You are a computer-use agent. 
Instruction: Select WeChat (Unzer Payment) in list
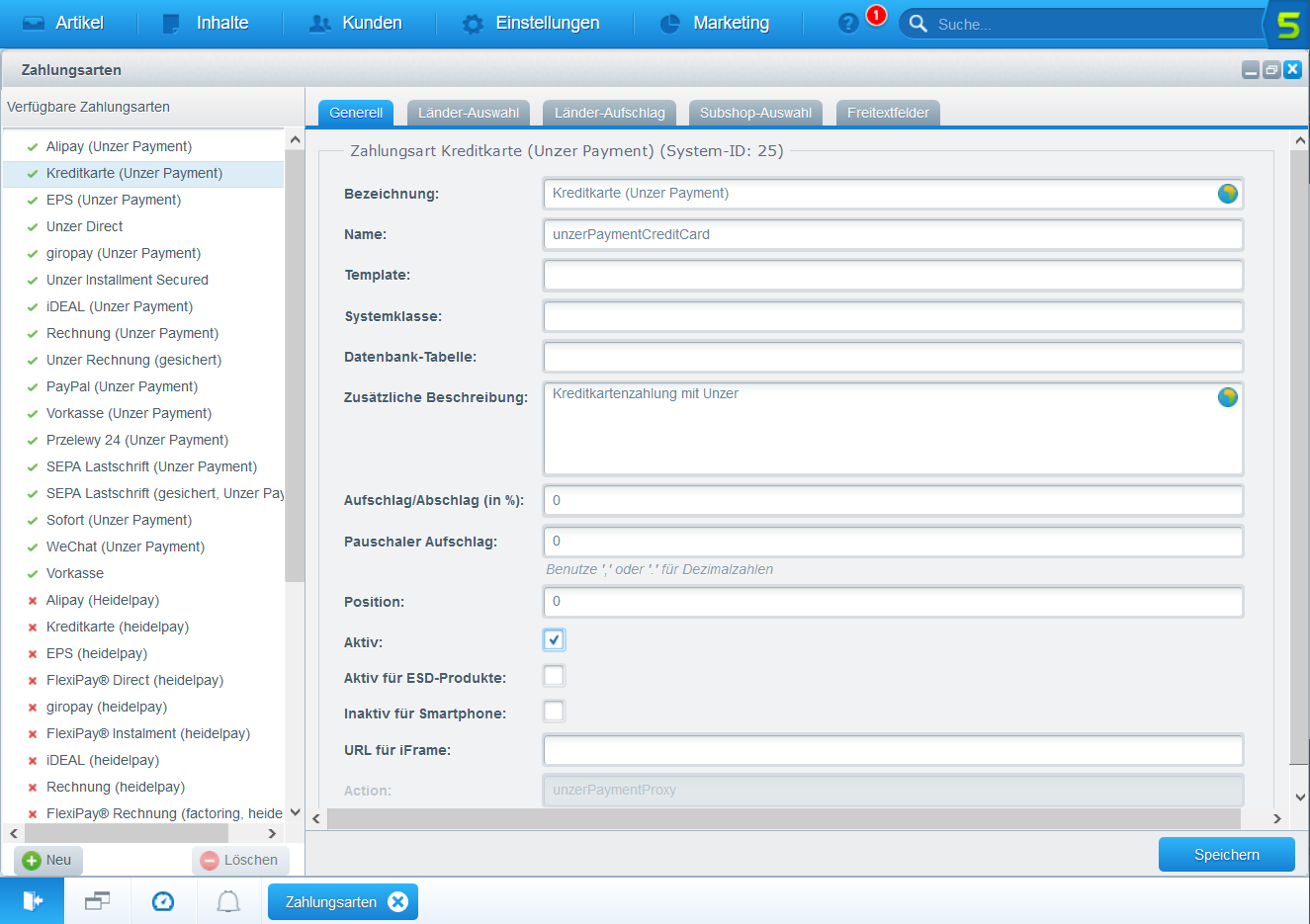coord(143,547)
